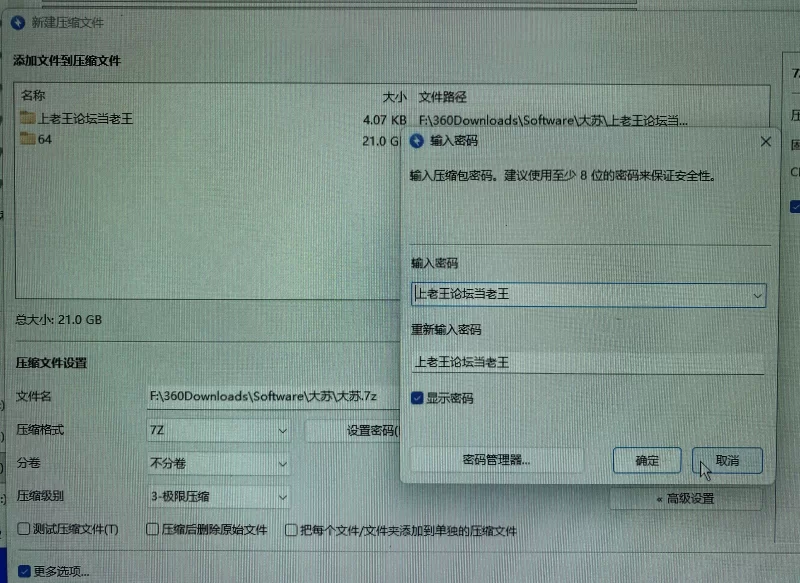Sort the list by the 大小 column header

[x=394, y=97]
